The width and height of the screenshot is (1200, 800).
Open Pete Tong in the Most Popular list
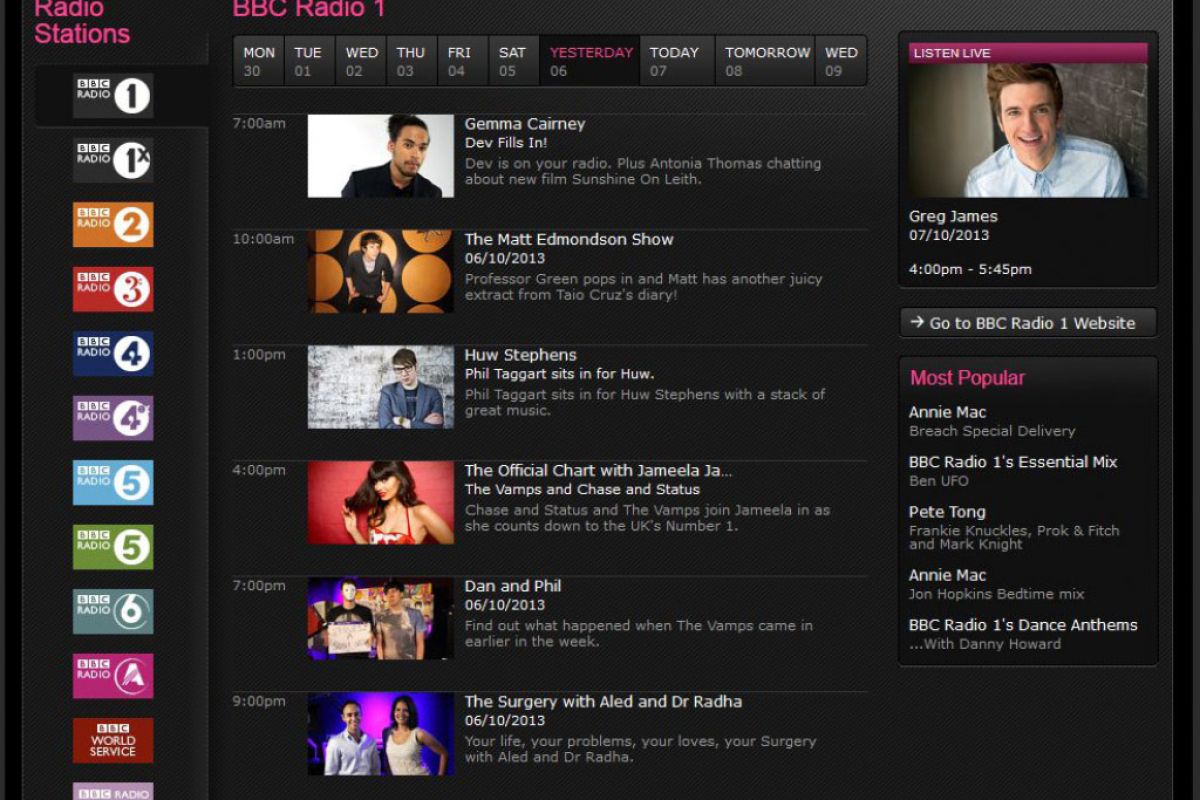point(946,512)
